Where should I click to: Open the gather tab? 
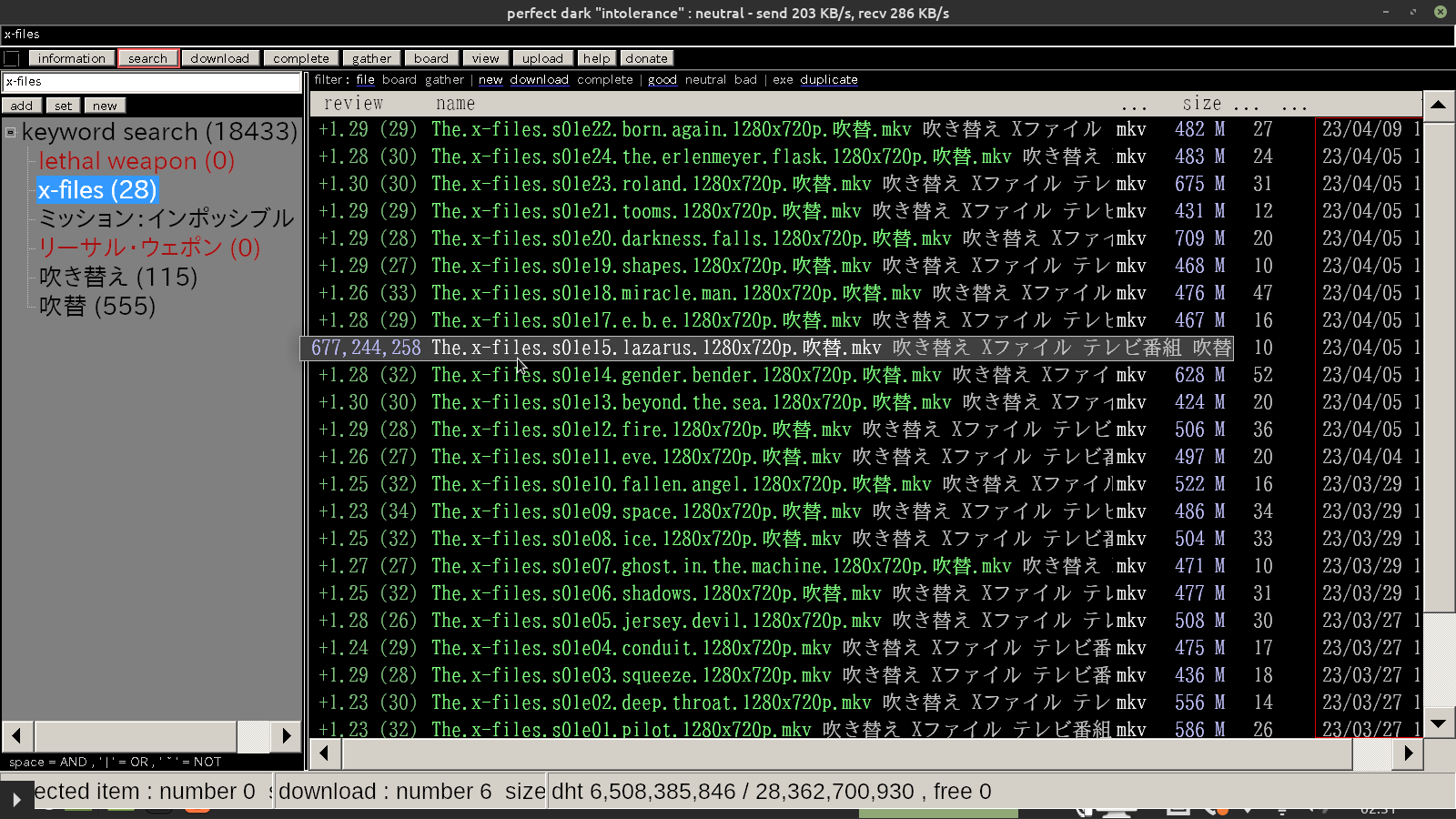click(371, 58)
